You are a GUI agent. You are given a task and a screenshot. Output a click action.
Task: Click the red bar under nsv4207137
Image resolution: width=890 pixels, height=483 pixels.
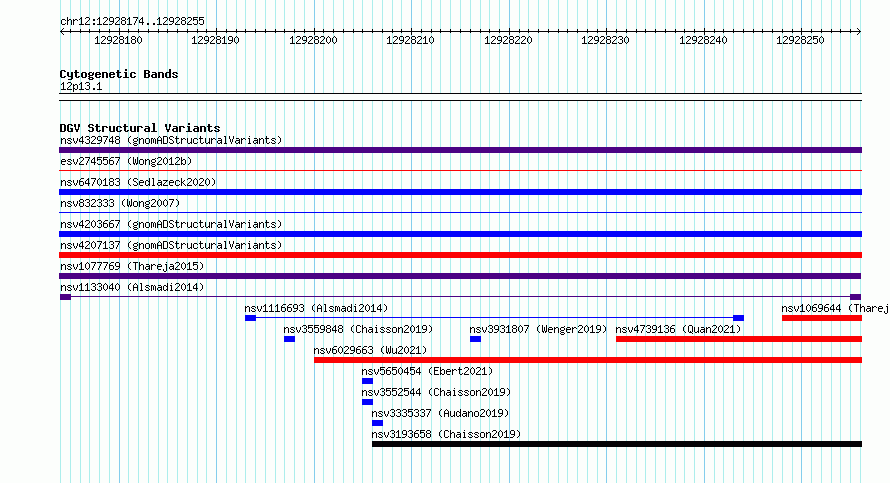[x=460, y=255]
